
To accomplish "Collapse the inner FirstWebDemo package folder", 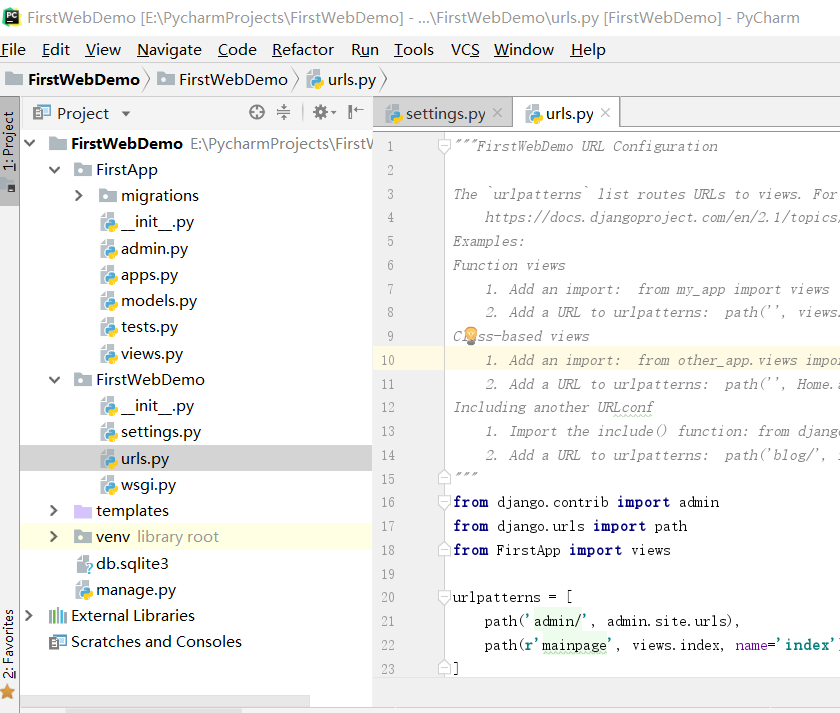I will point(55,380).
